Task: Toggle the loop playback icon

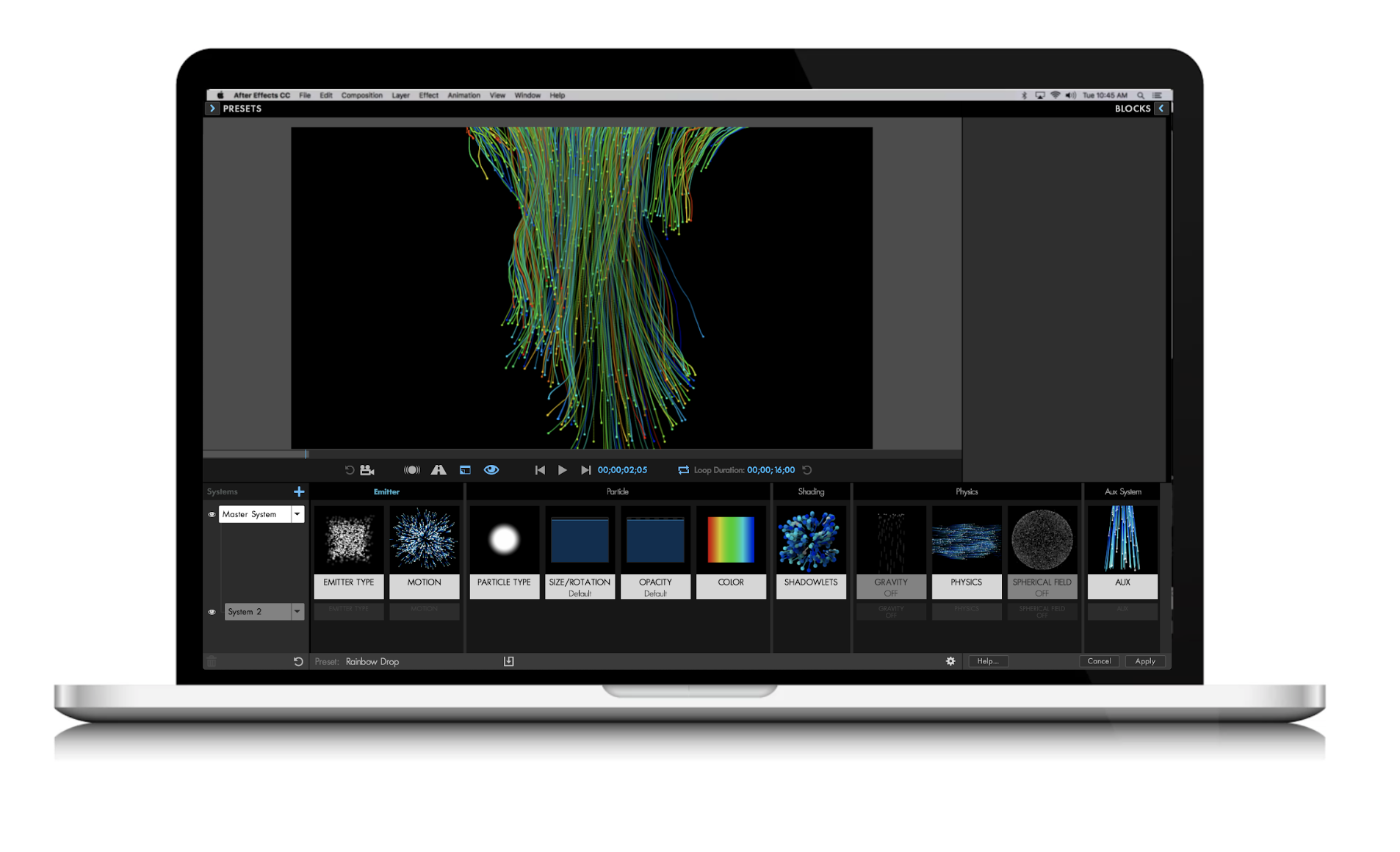Action: tap(683, 470)
